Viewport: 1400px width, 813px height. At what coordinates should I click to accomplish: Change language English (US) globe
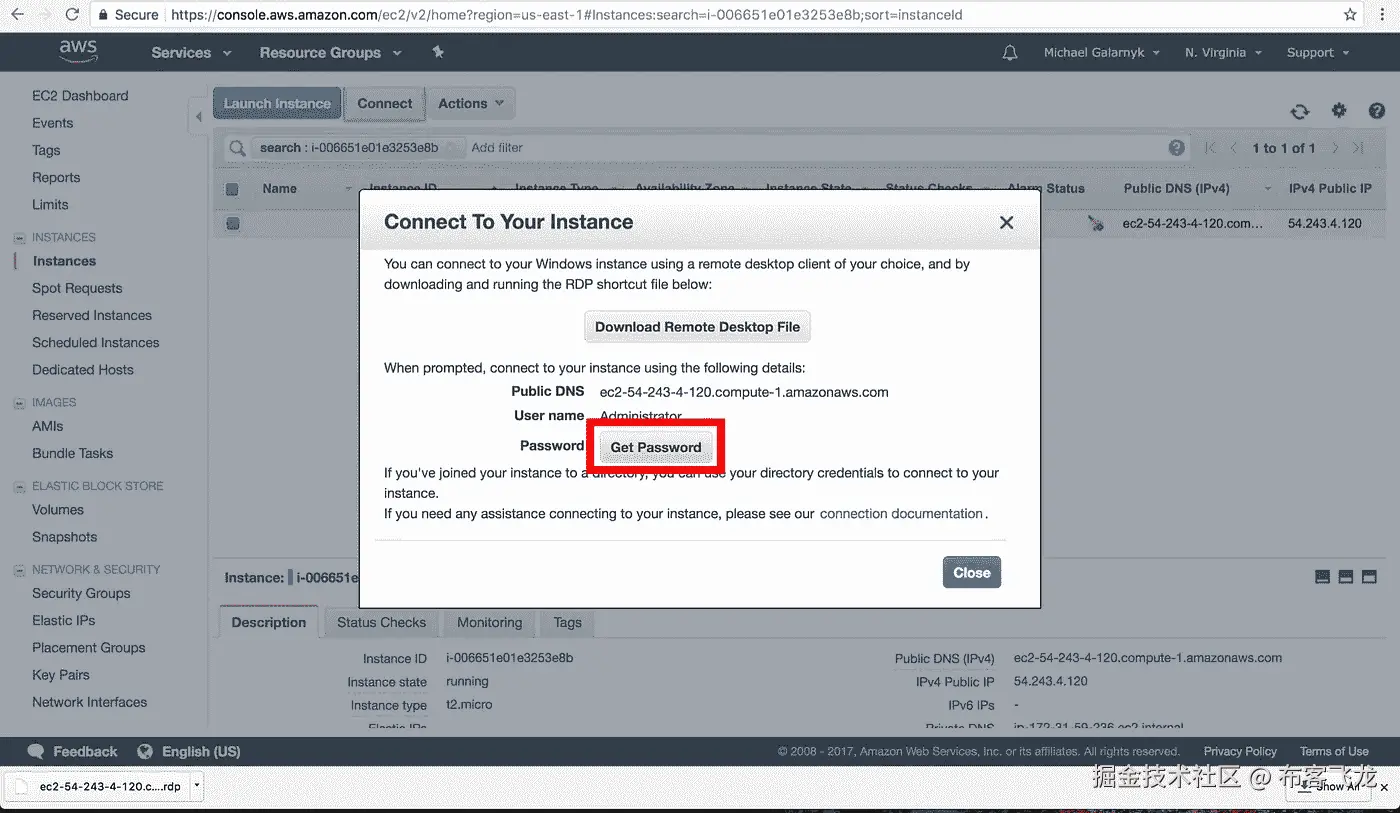coord(188,751)
